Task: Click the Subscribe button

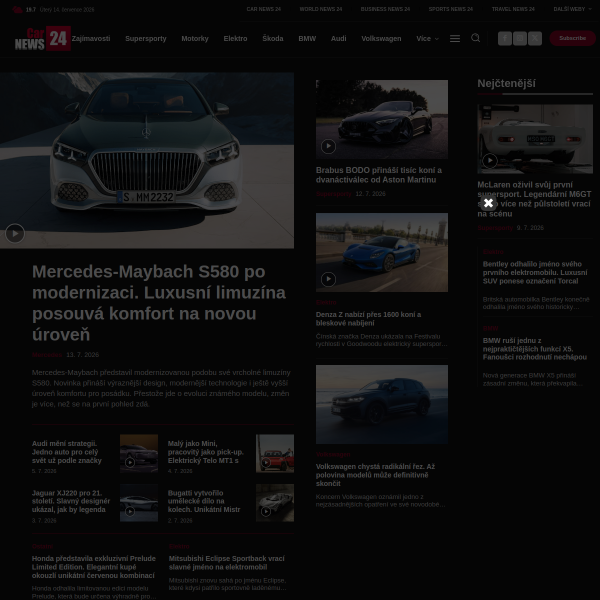Action: coord(572,38)
